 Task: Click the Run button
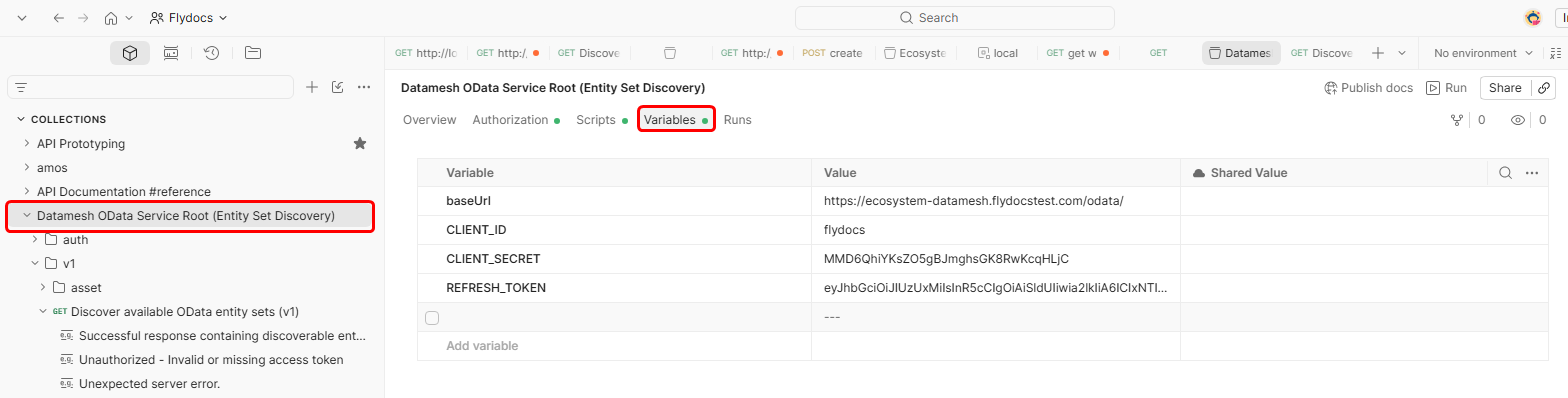pyautogui.click(x=1447, y=88)
